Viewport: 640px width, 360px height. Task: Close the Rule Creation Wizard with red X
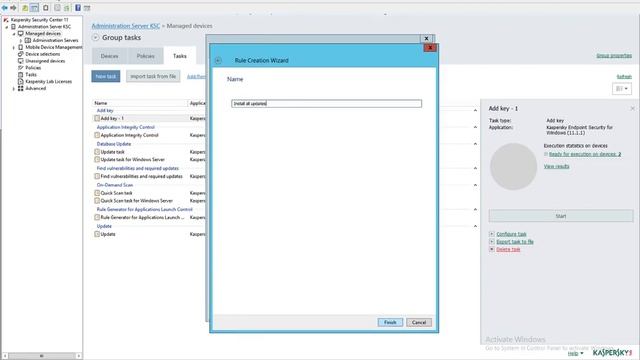point(430,48)
